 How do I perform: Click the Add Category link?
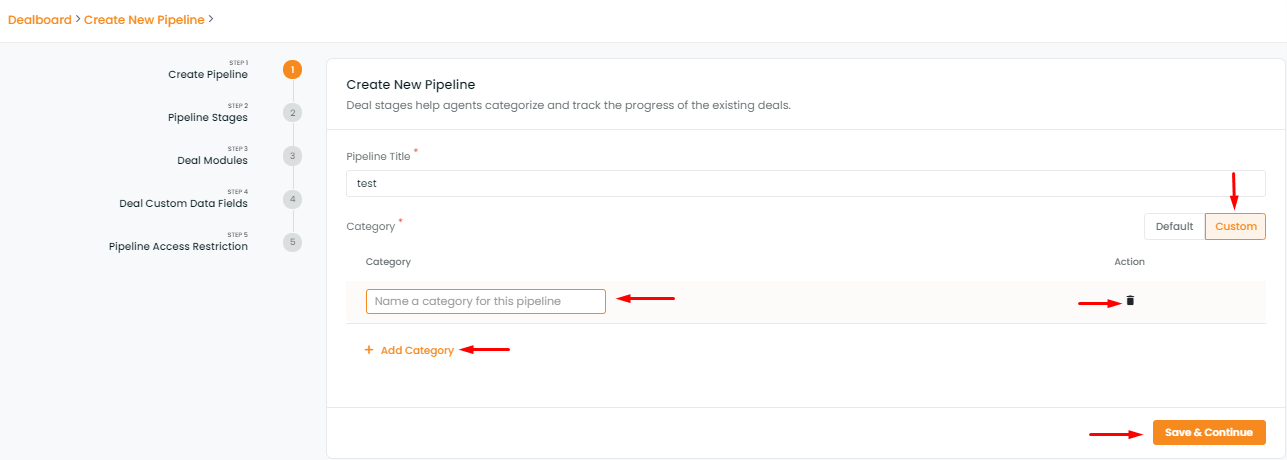[417, 350]
